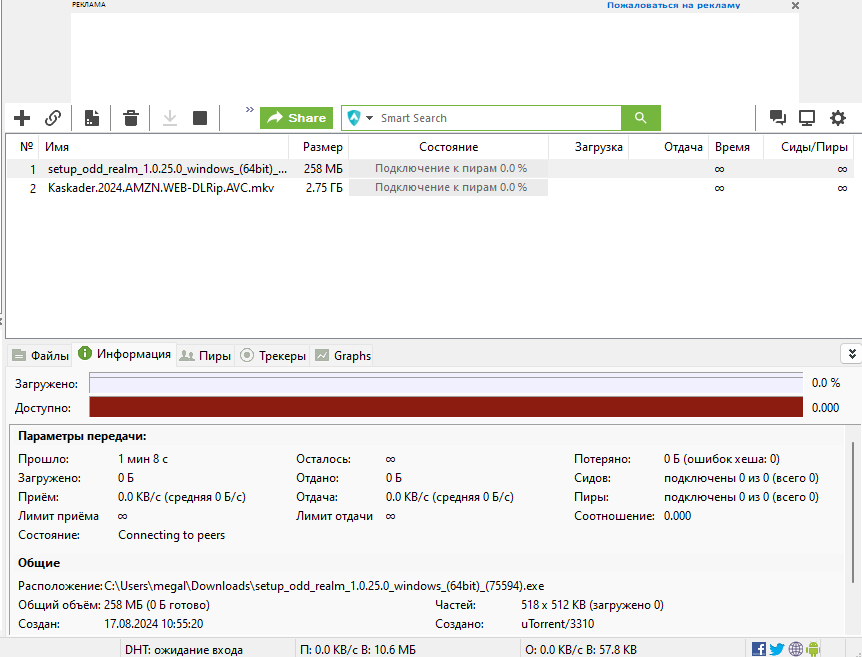Sort by the Сиды/Пиры column header
Screen dimensions: 862x657
[x=809, y=147]
